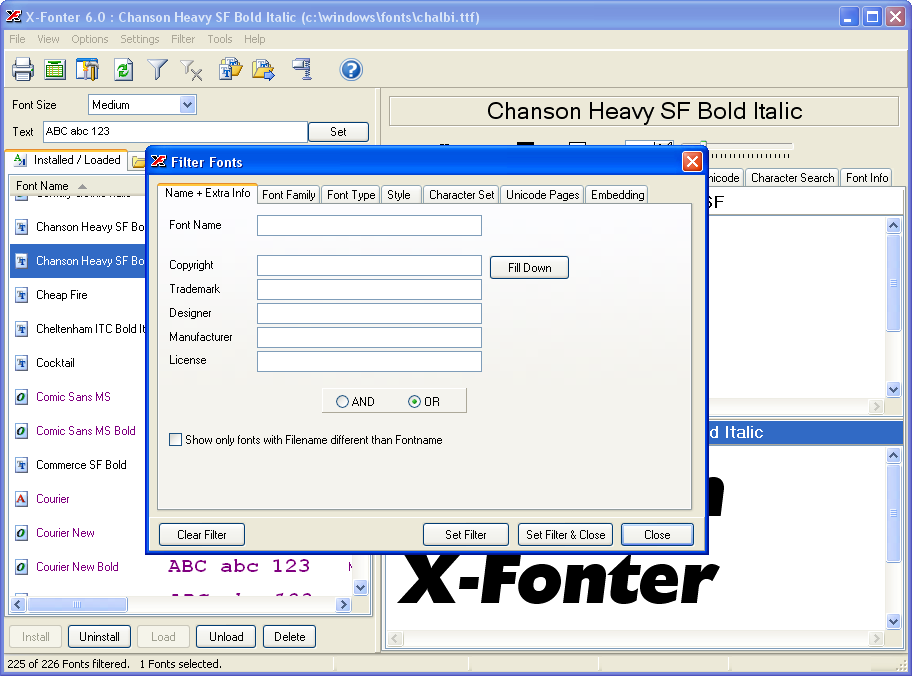Screen dimensions: 912x676
Task: Click the icon beside Cheltenham ITC Bold
Action: click(22, 329)
